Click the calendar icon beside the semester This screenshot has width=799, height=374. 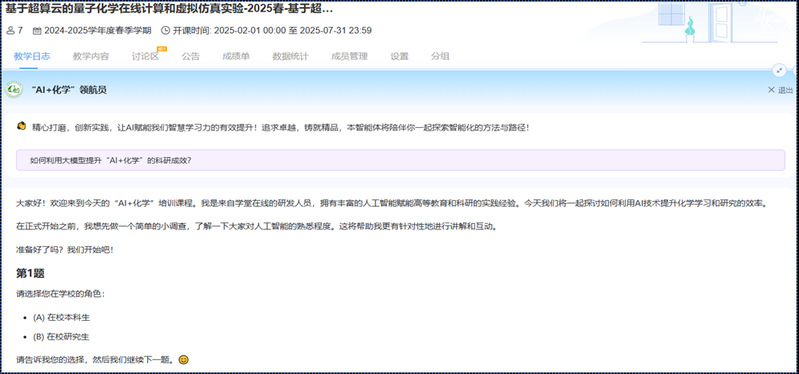[37, 31]
